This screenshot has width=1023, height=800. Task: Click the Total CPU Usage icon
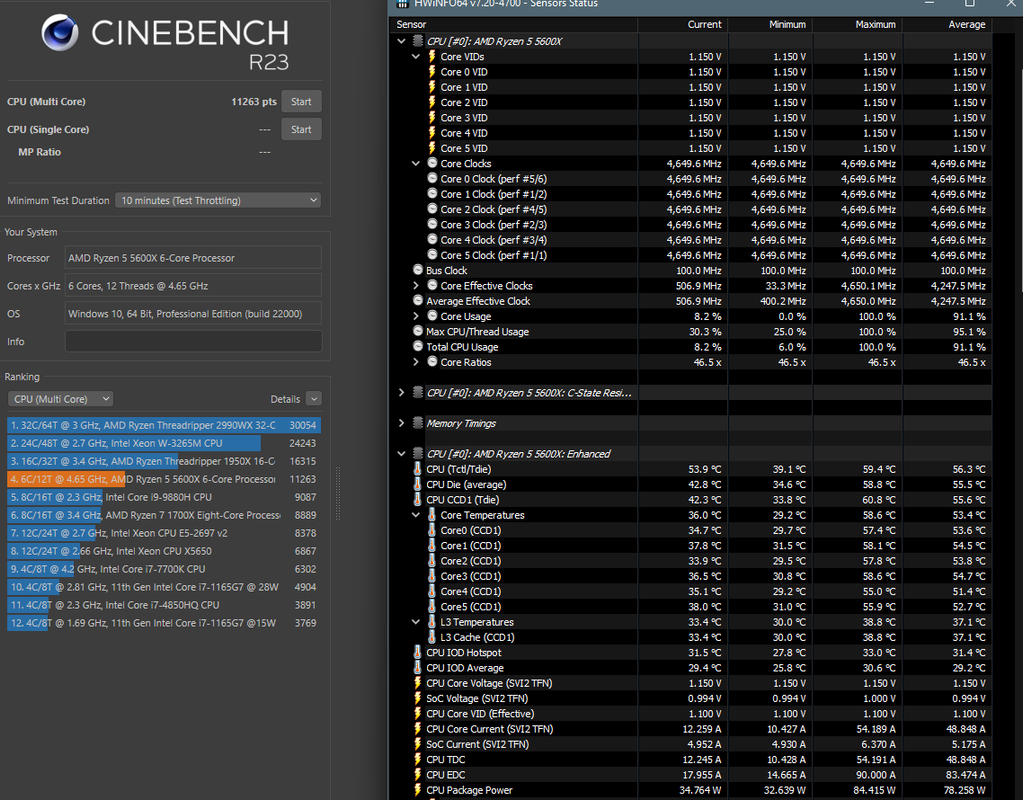click(x=418, y=346)
